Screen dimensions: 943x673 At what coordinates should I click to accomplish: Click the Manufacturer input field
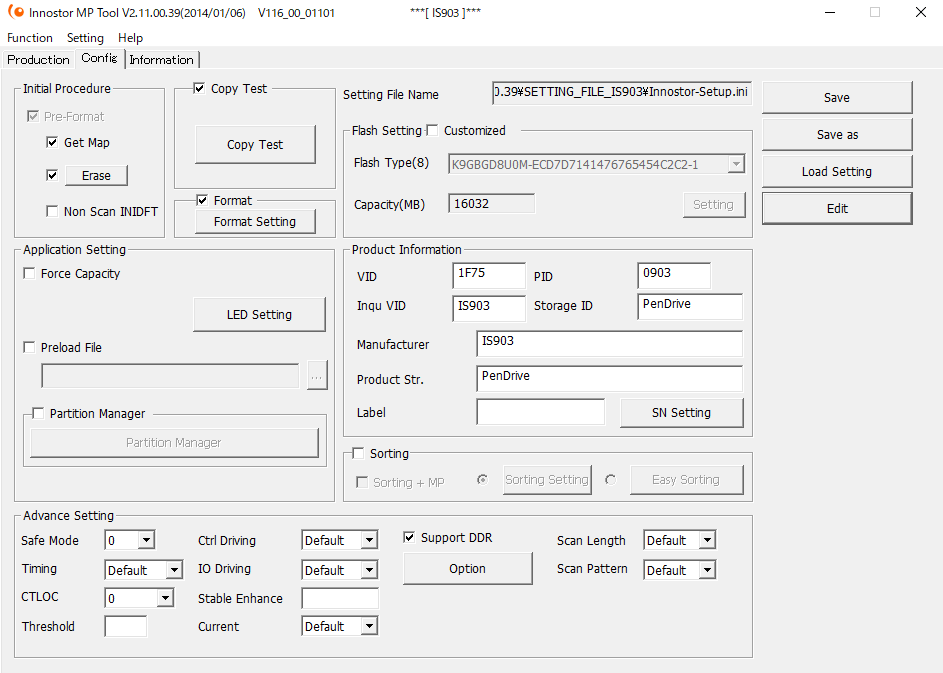(609, 343)
